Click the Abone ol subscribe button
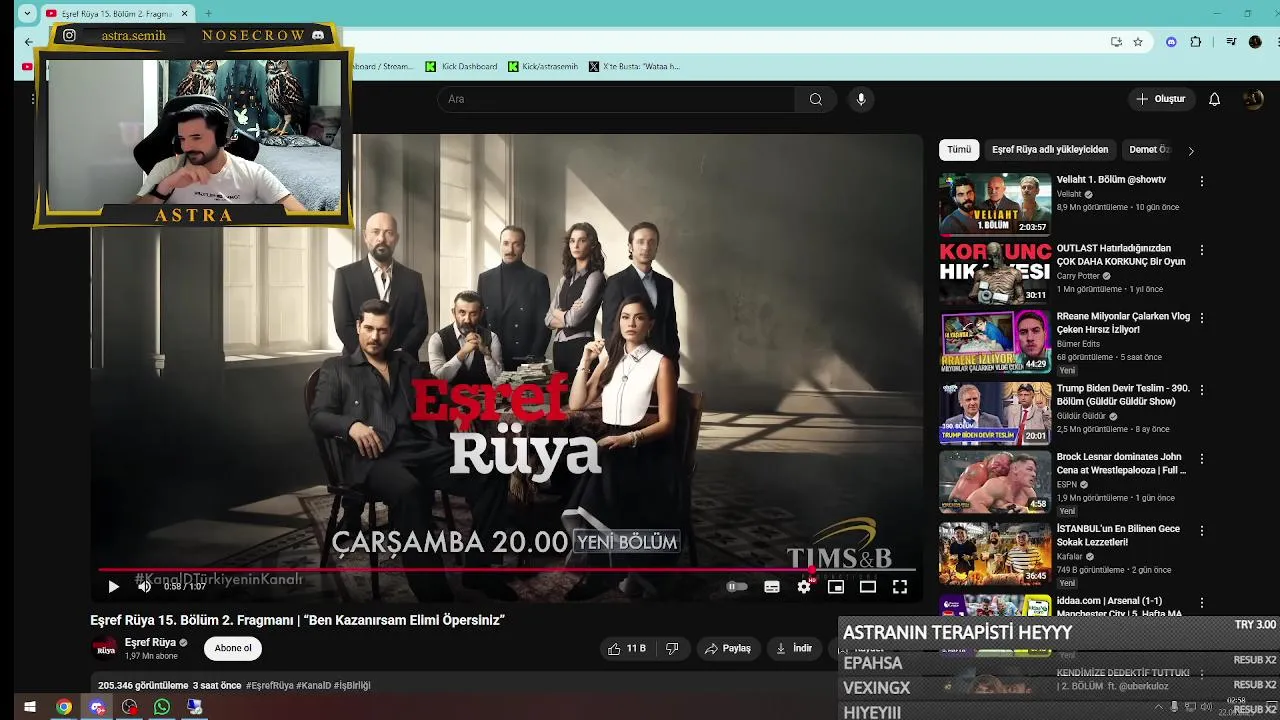 click(233, 648)
